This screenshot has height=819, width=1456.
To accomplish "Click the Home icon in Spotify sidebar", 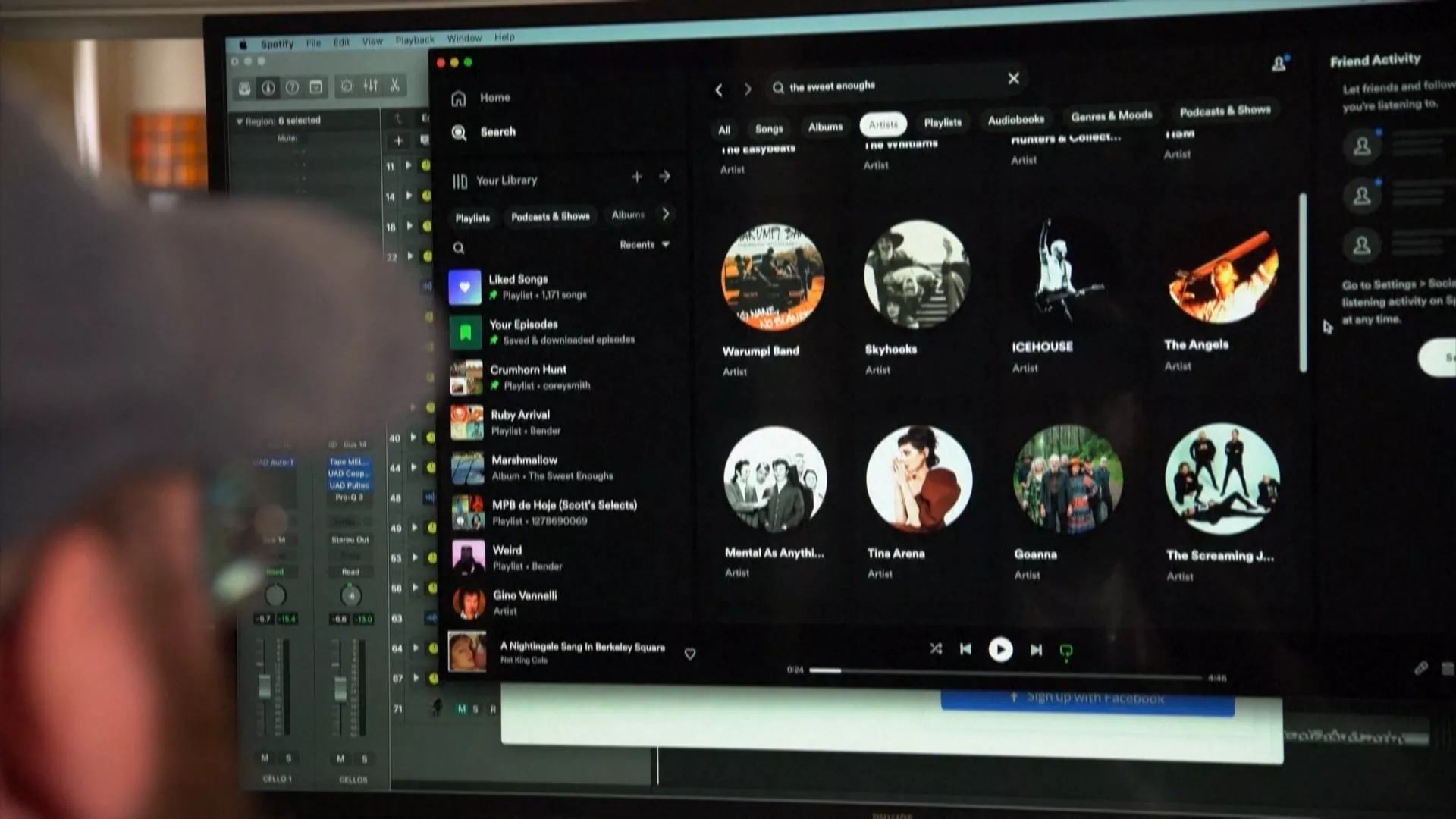I will (459, 99).
